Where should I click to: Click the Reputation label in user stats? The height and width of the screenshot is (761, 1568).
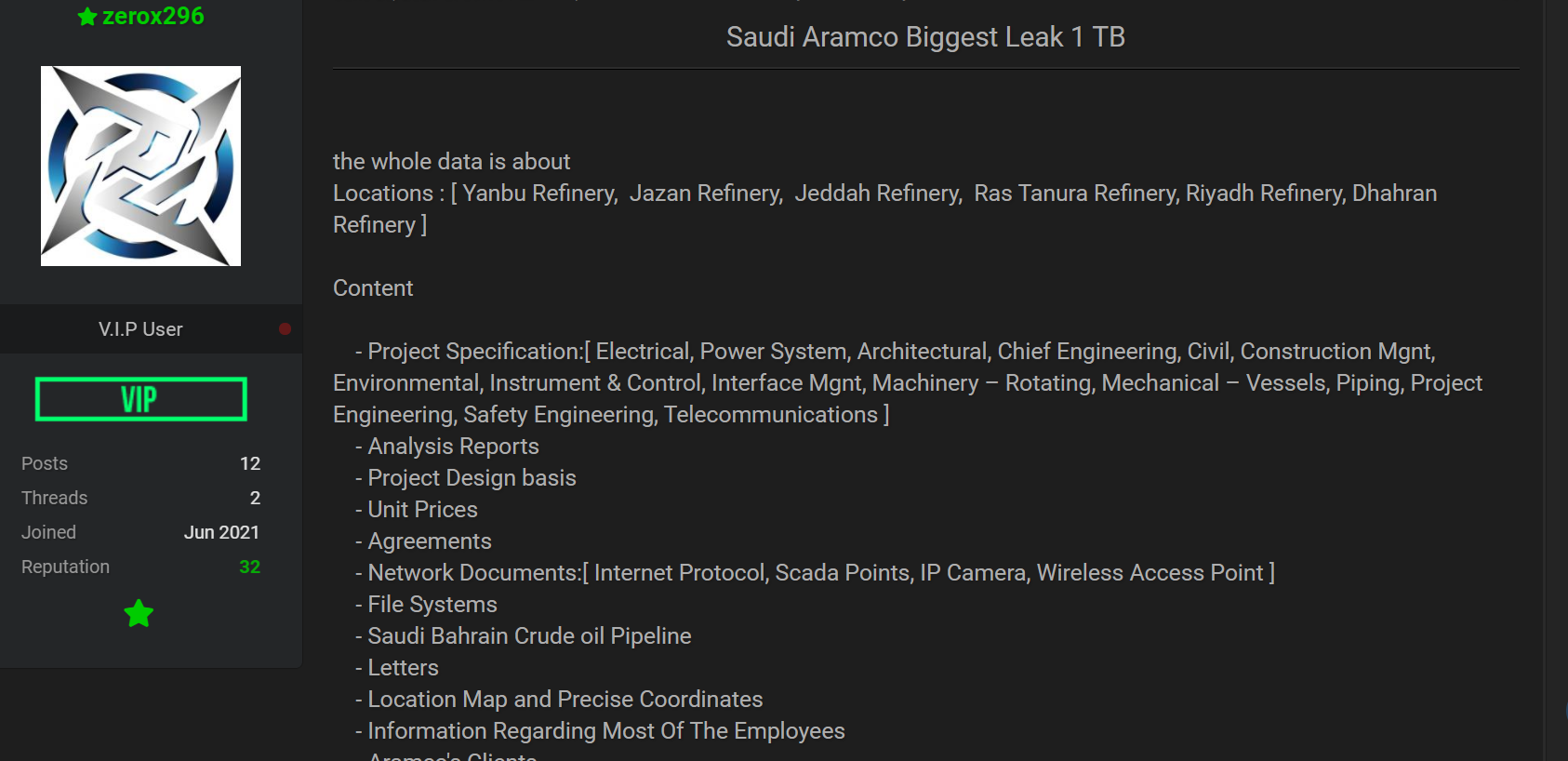[x=65, y=567]
